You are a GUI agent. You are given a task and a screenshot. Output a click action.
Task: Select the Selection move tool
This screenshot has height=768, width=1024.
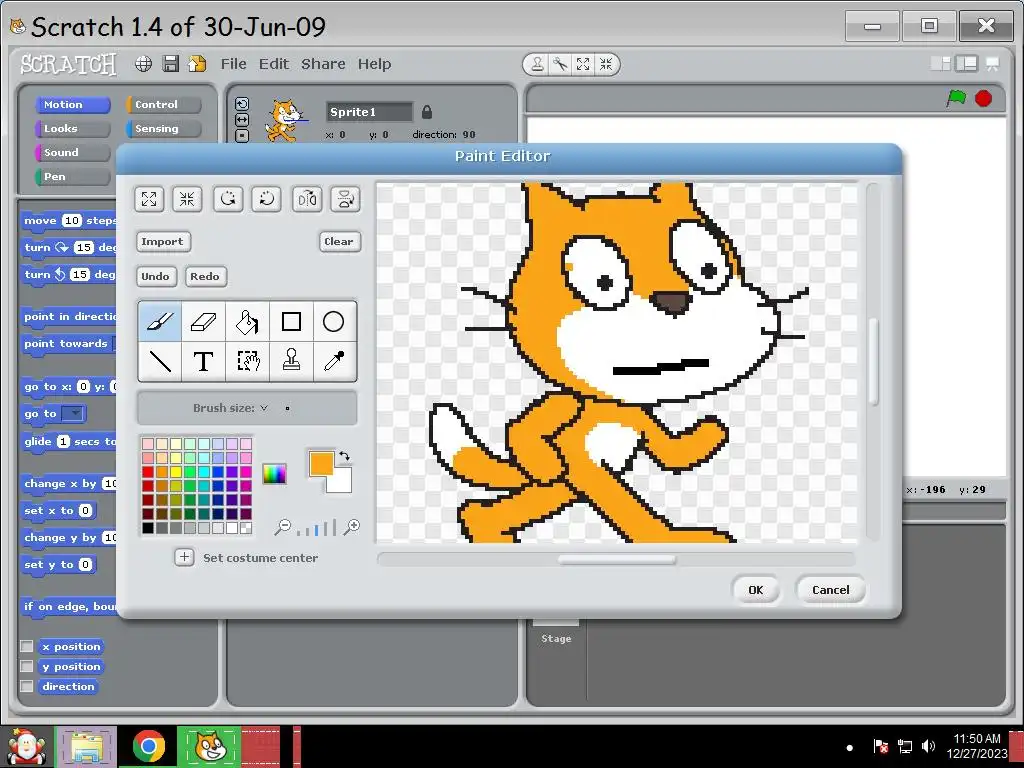coord(247,361)
